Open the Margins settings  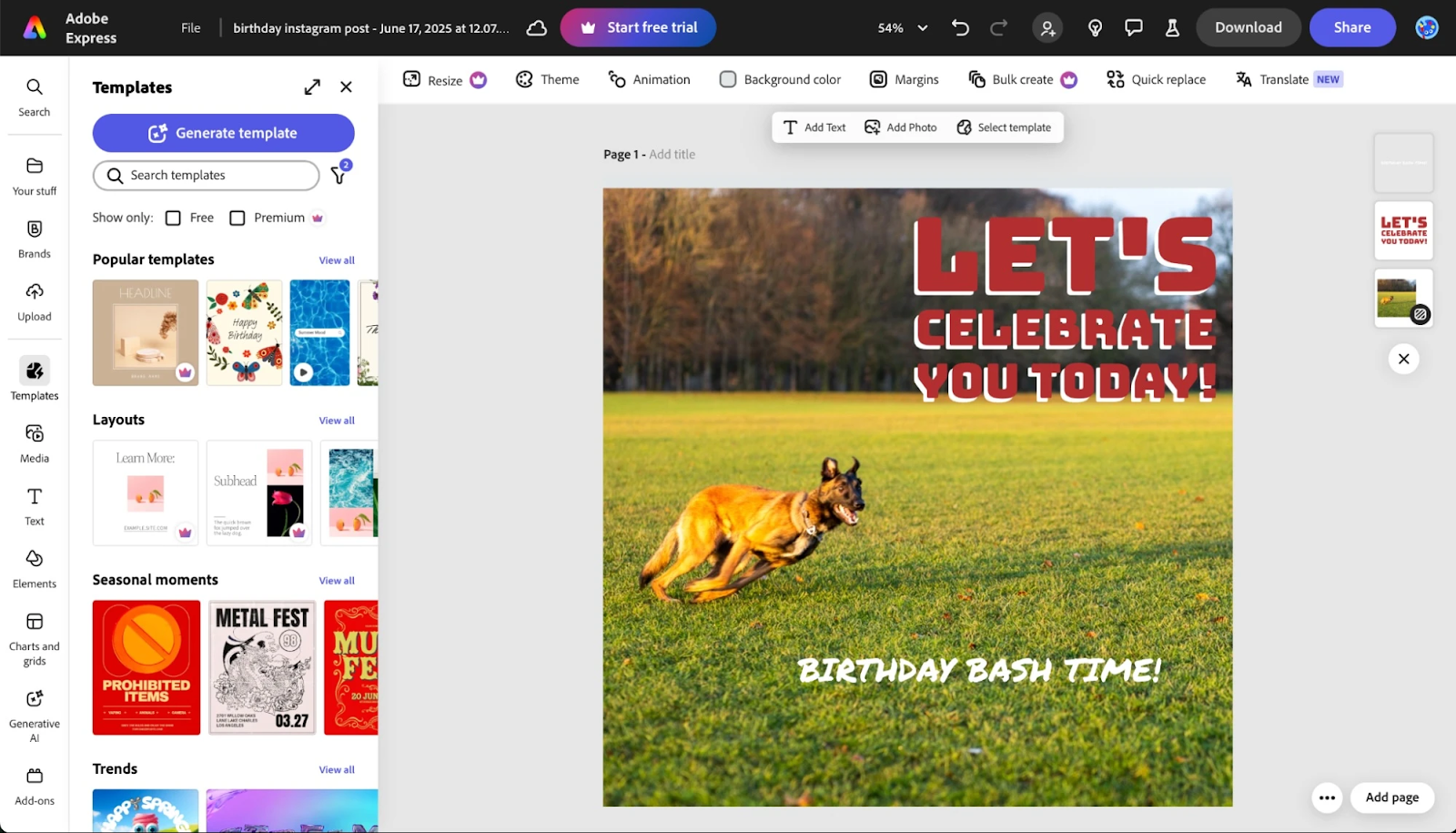[904, 79]
